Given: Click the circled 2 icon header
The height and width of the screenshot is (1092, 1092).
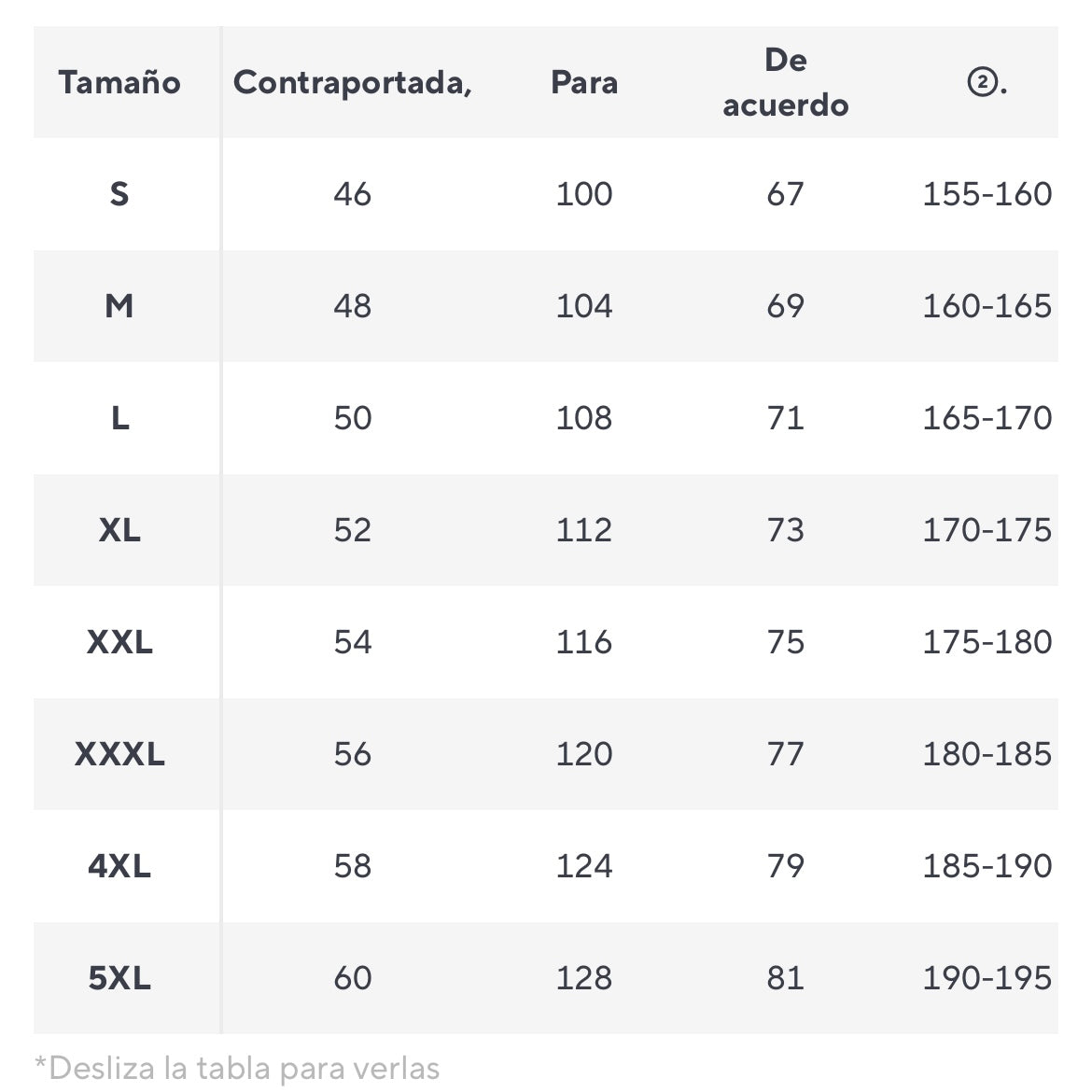Looking at the screenshot, I should click(x=987, y=83).
